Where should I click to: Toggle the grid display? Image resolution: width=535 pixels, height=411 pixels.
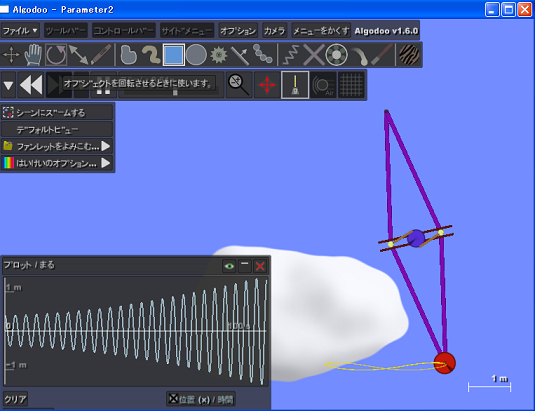(351, 85)
